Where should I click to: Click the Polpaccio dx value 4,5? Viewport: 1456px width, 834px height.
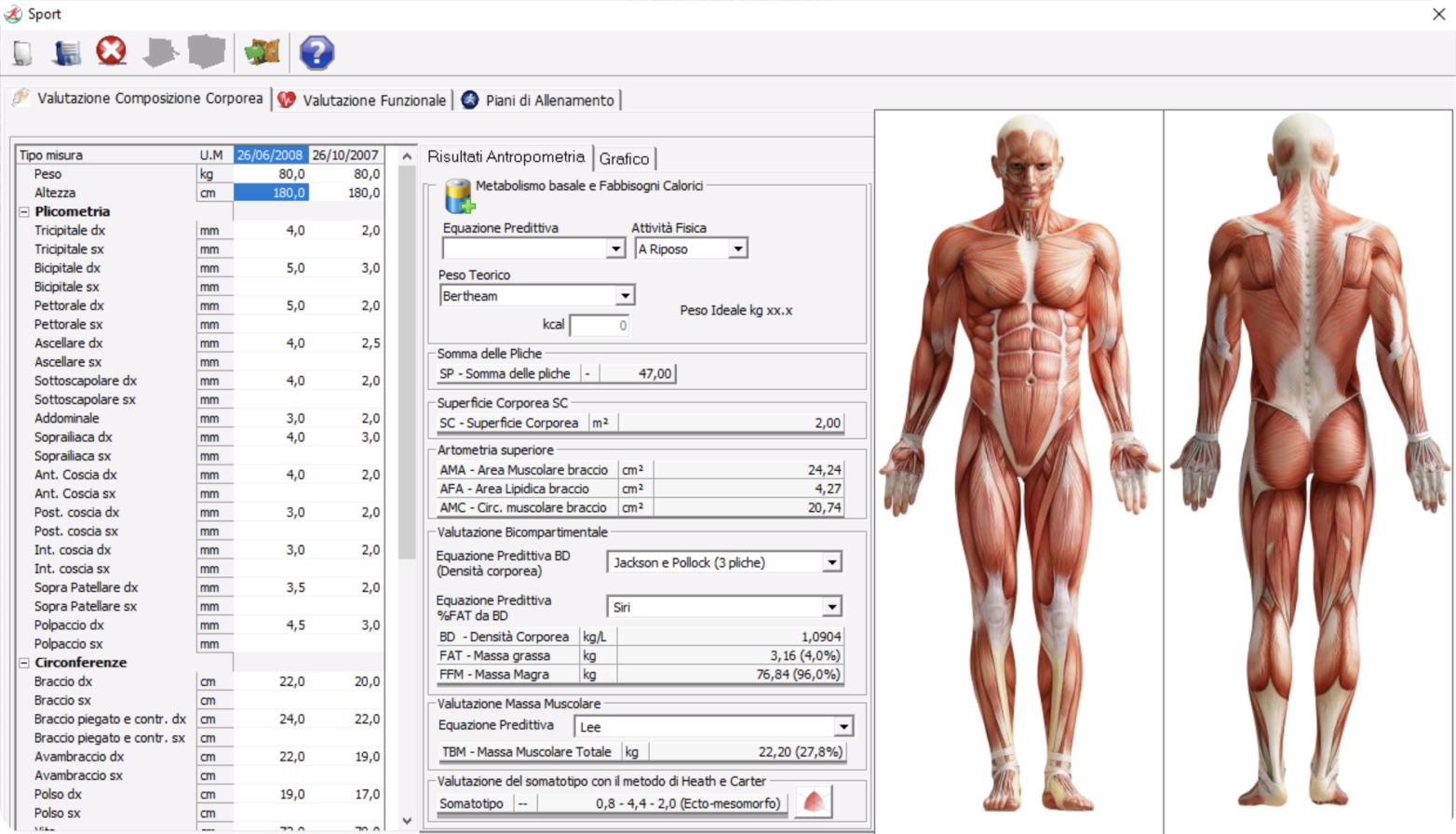[295, 625]
